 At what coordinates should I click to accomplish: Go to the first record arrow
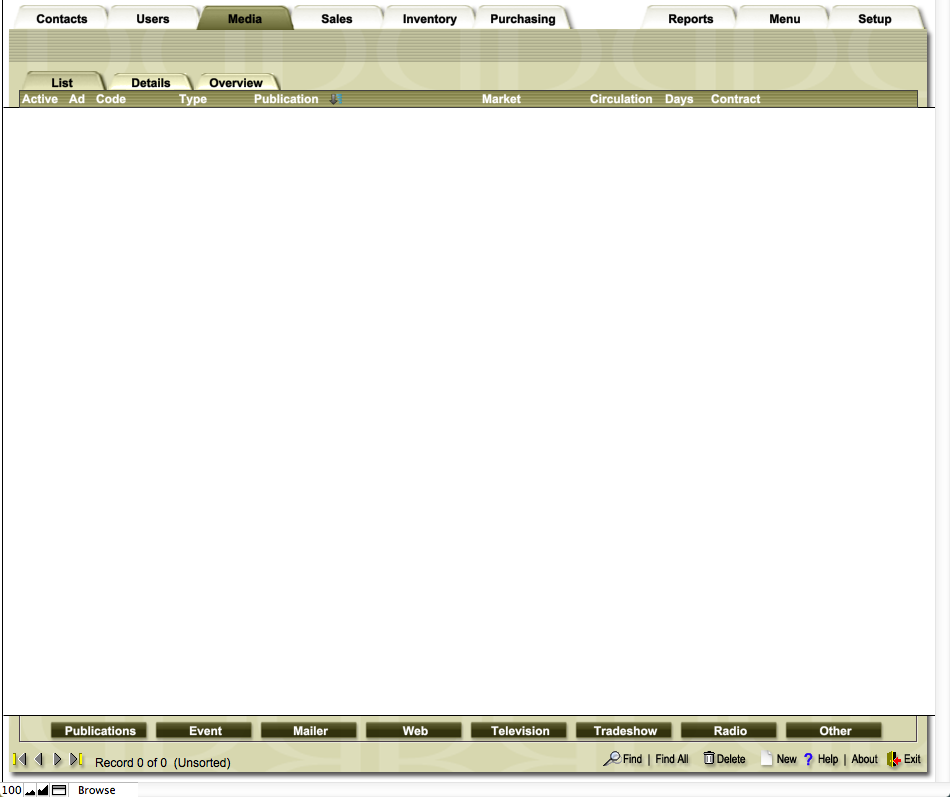click(x=19, y=760)
